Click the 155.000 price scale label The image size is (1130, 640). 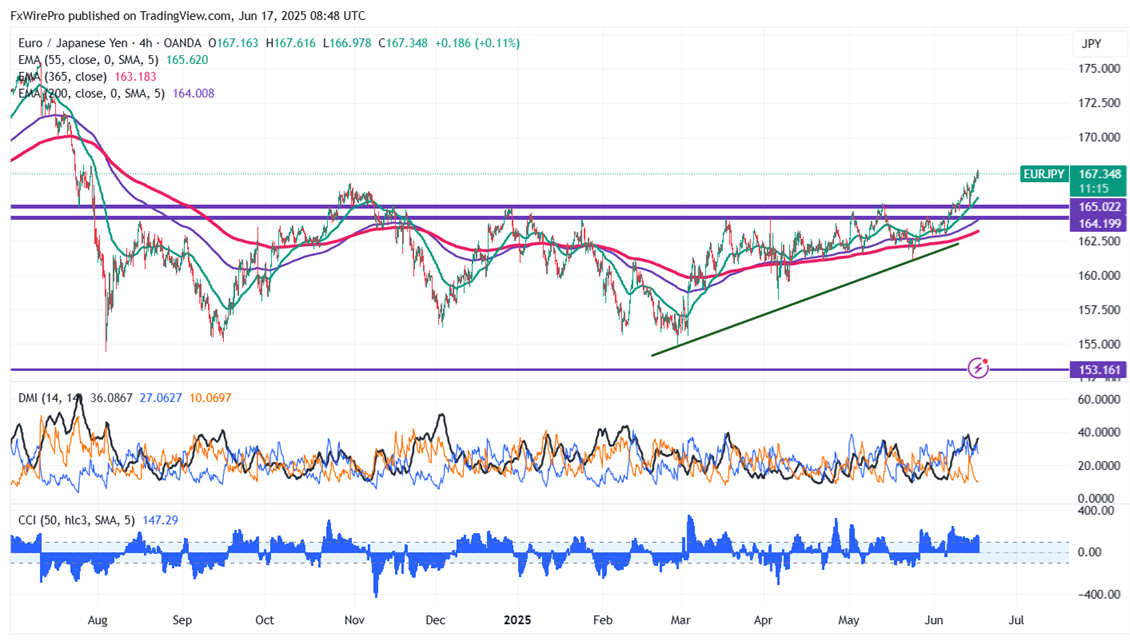coord(1099,344)
